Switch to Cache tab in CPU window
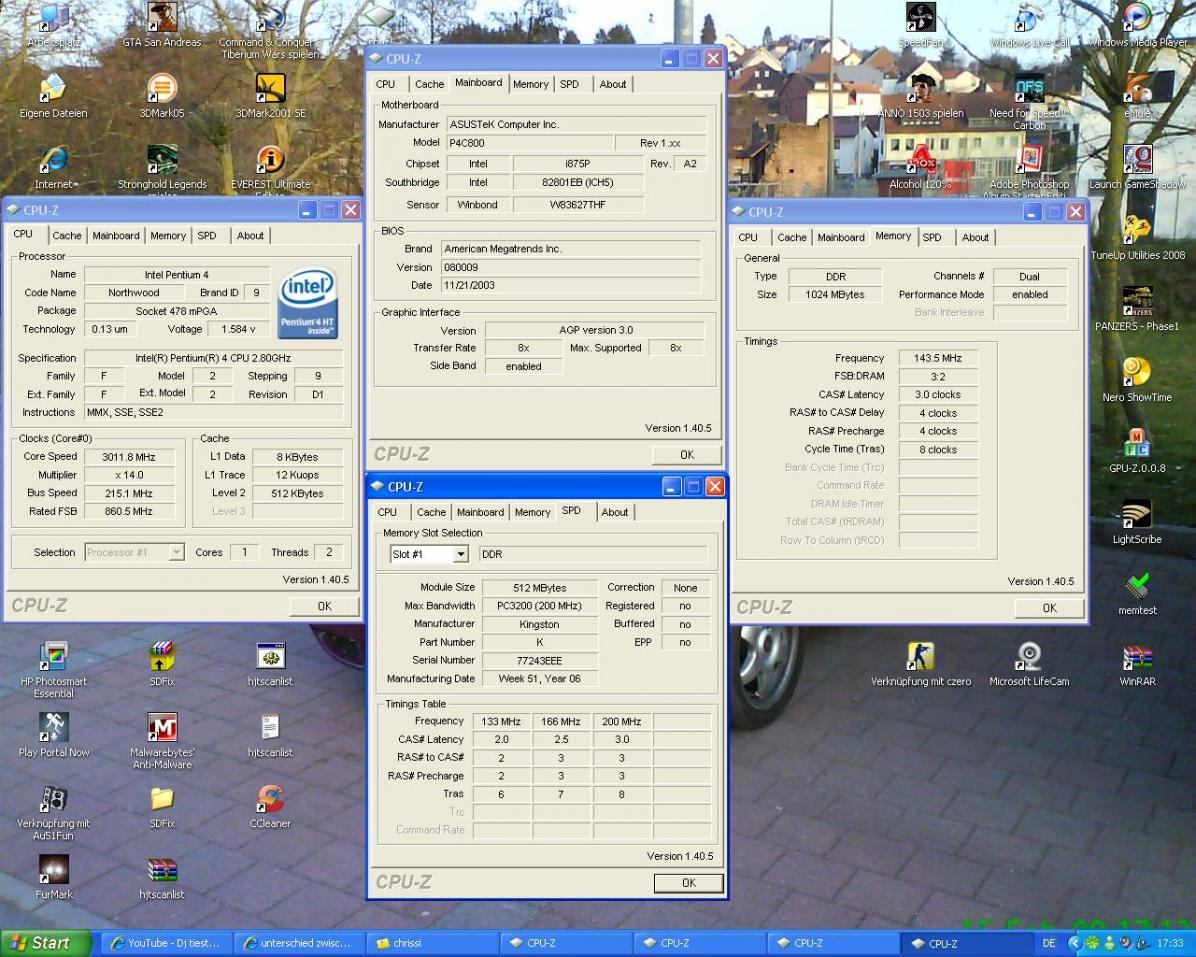1196x957 pixels. coord(66,236)
